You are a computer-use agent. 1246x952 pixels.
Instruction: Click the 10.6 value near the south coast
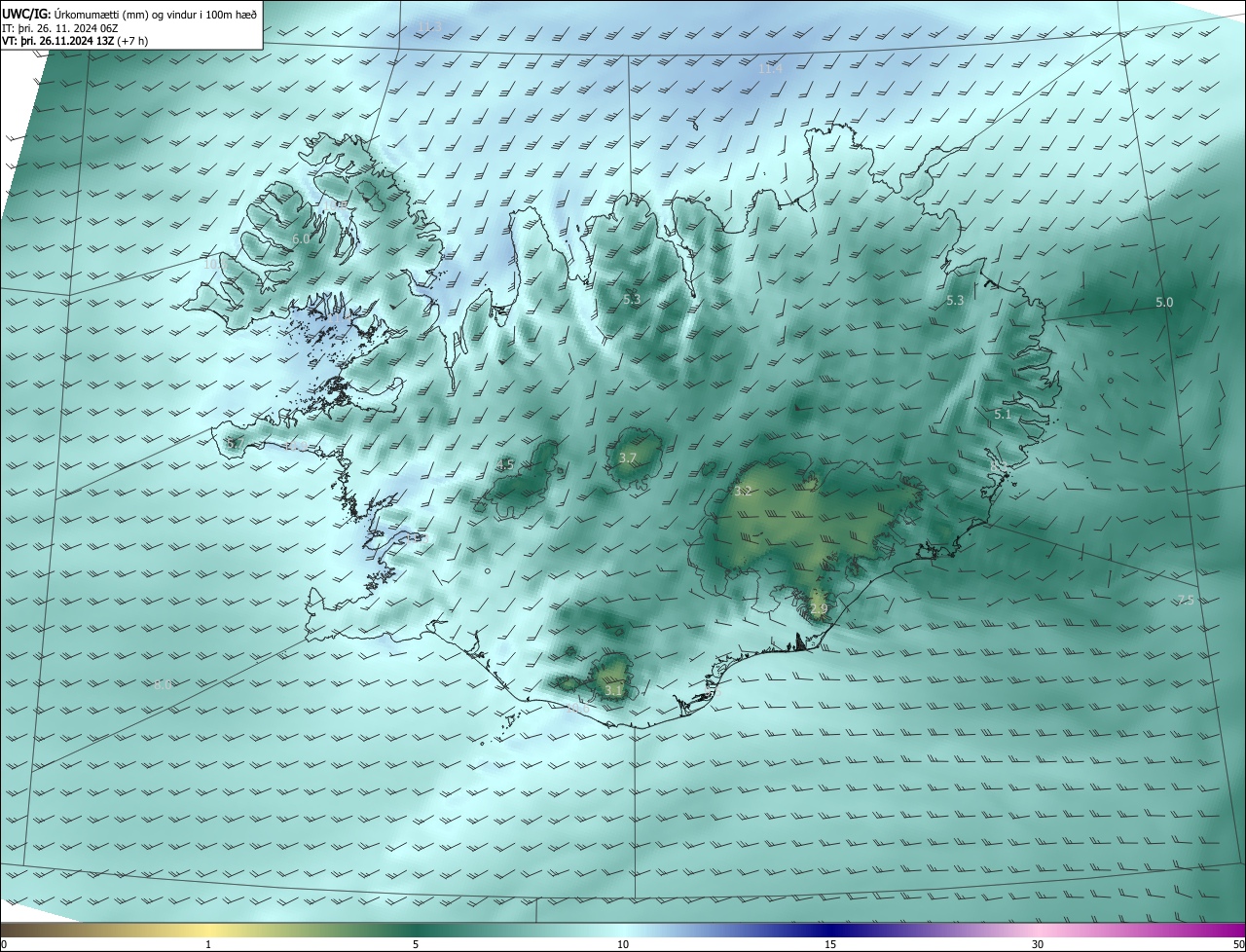(578, 710)
